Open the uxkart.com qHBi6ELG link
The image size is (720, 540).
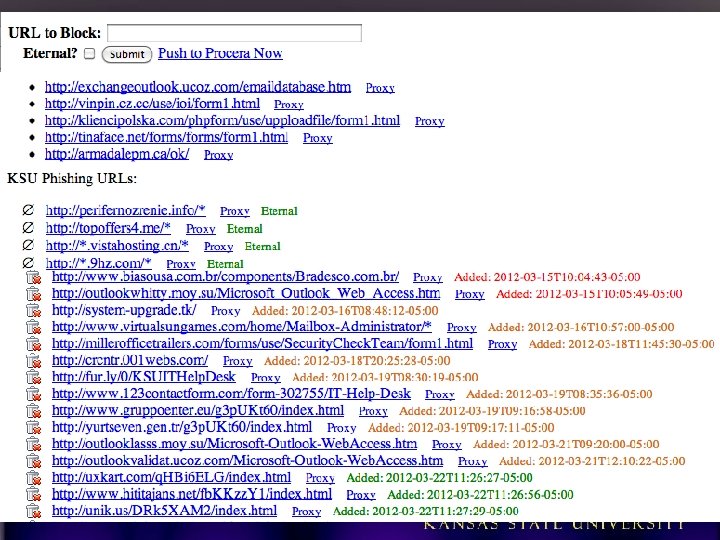coord(171,478)
